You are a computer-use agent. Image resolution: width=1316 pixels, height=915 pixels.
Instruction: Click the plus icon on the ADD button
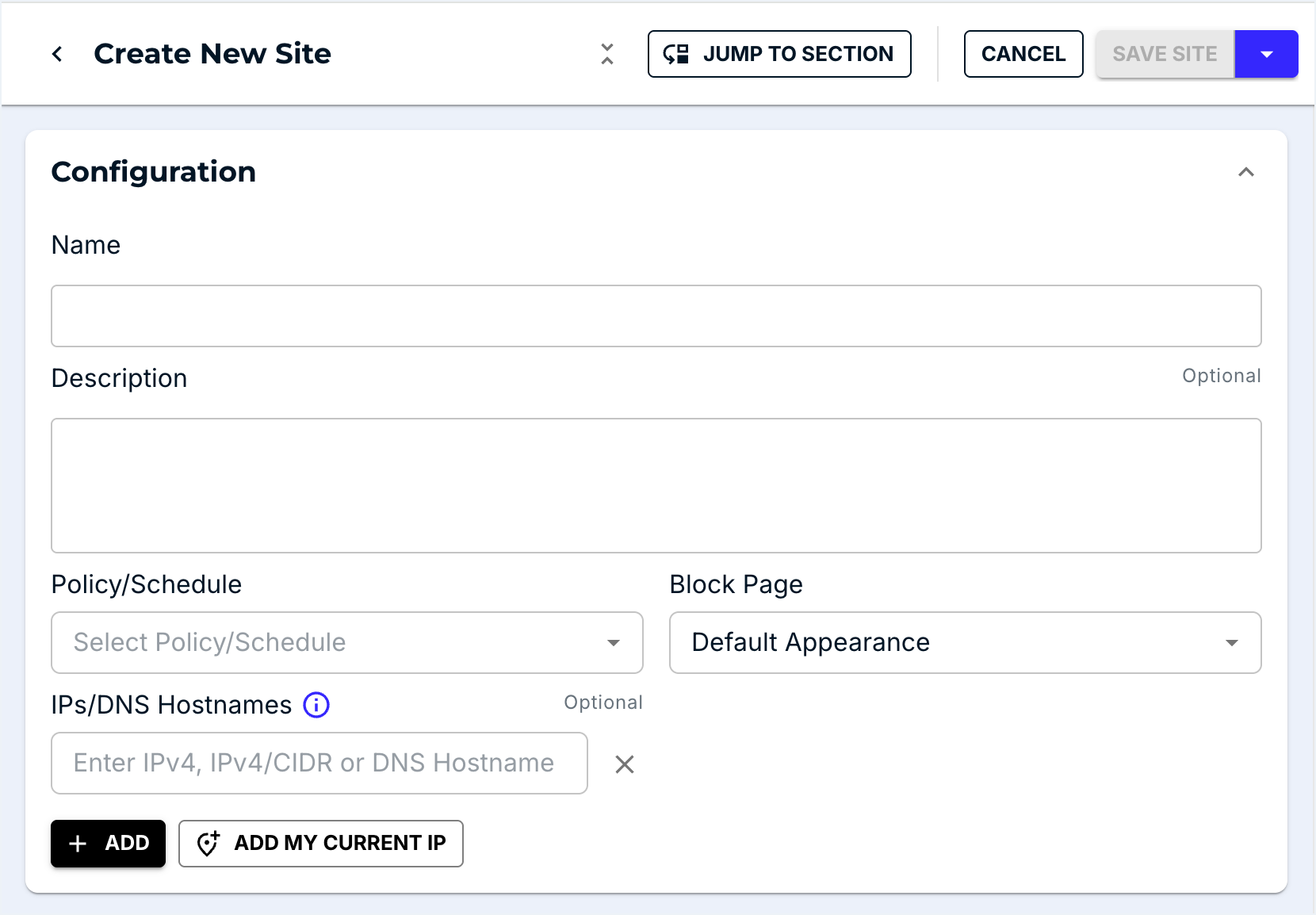pos(78,844)
